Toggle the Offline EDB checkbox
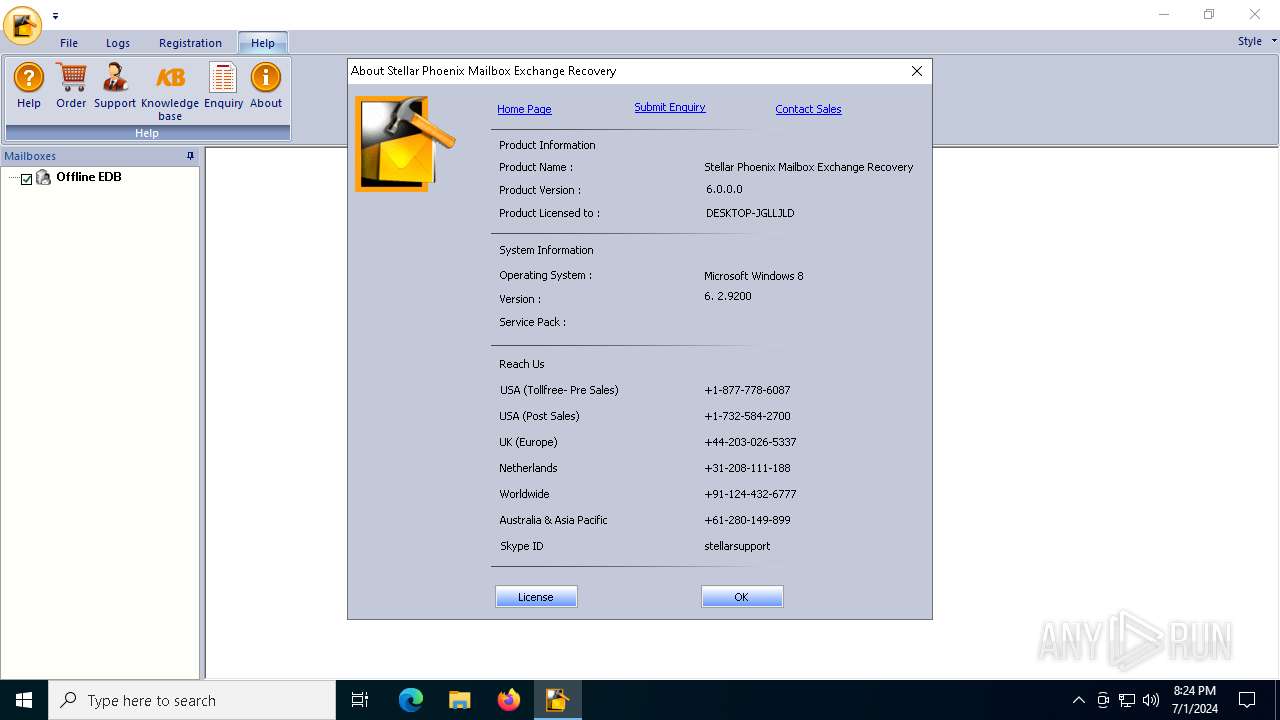This screenshot has width=1280, height=720. click(x=27, y=179)
